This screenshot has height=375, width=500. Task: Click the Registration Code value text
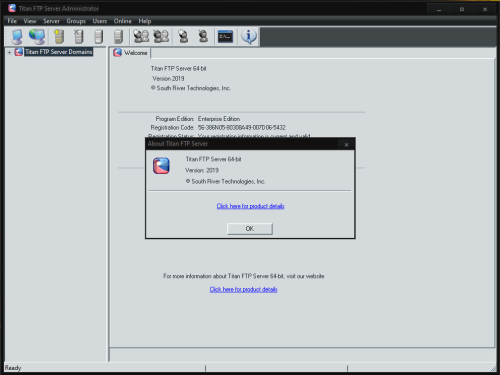242,128
